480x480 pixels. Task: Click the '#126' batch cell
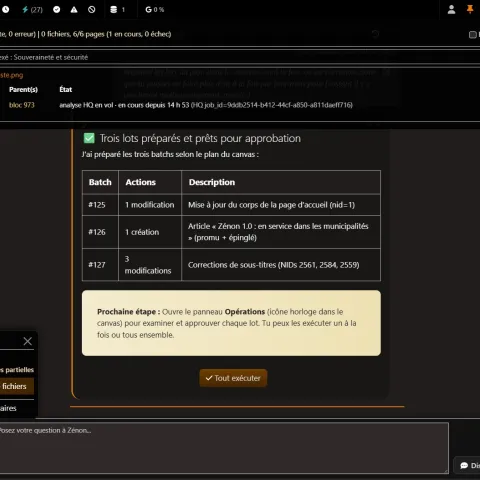tap(100, 232)
